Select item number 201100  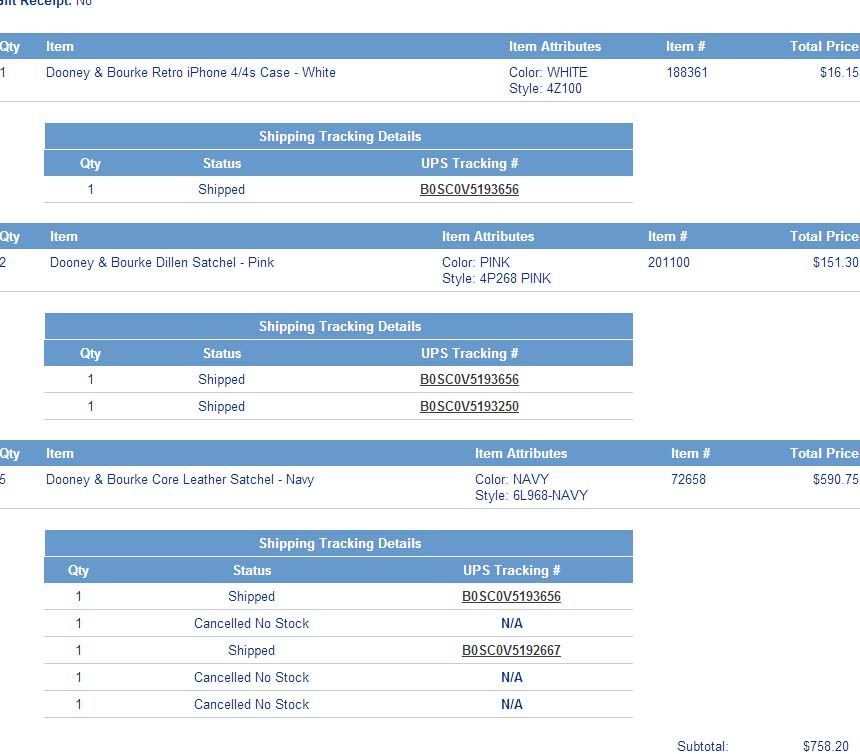tap(669, 263)
